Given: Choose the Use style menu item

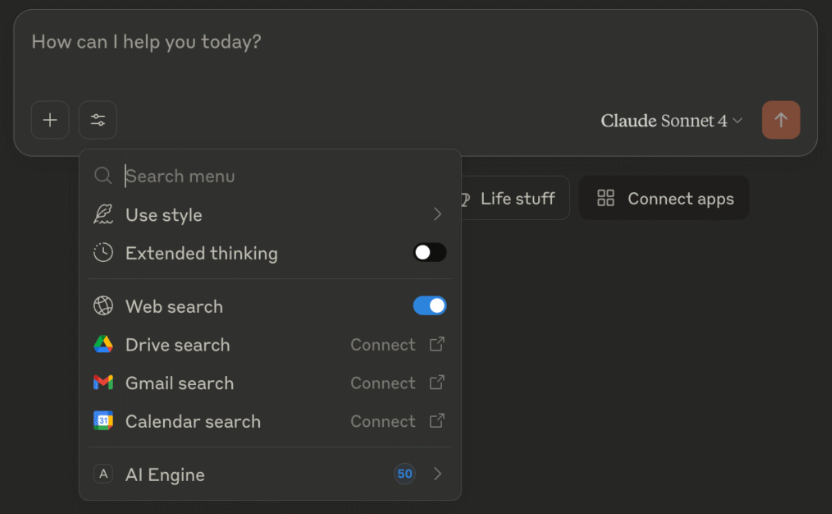Looking at the screenshot, I should click(x=164, y=215).
